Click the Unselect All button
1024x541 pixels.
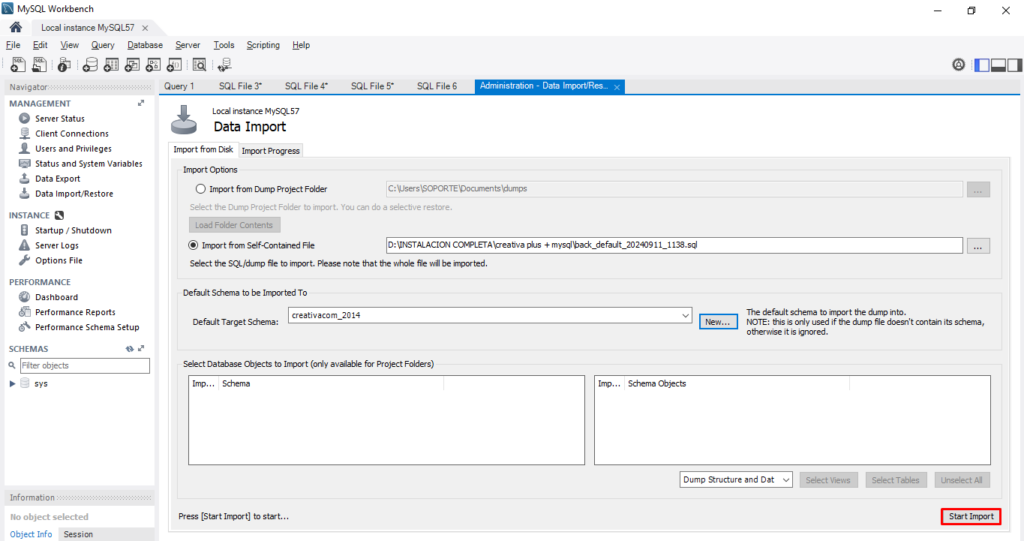click(x=961, y=480)
